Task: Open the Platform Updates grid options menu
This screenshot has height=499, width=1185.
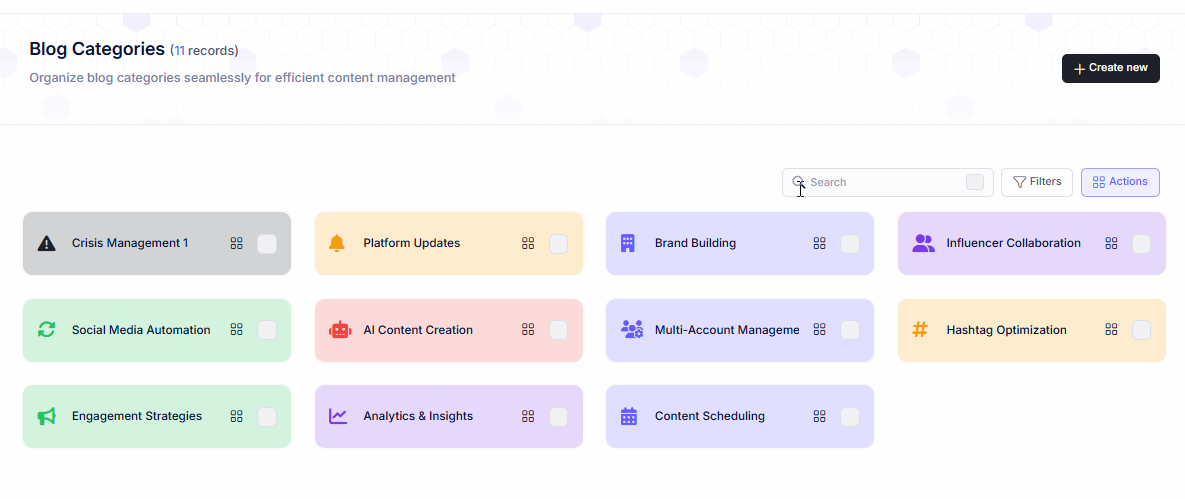Action: 528,243
